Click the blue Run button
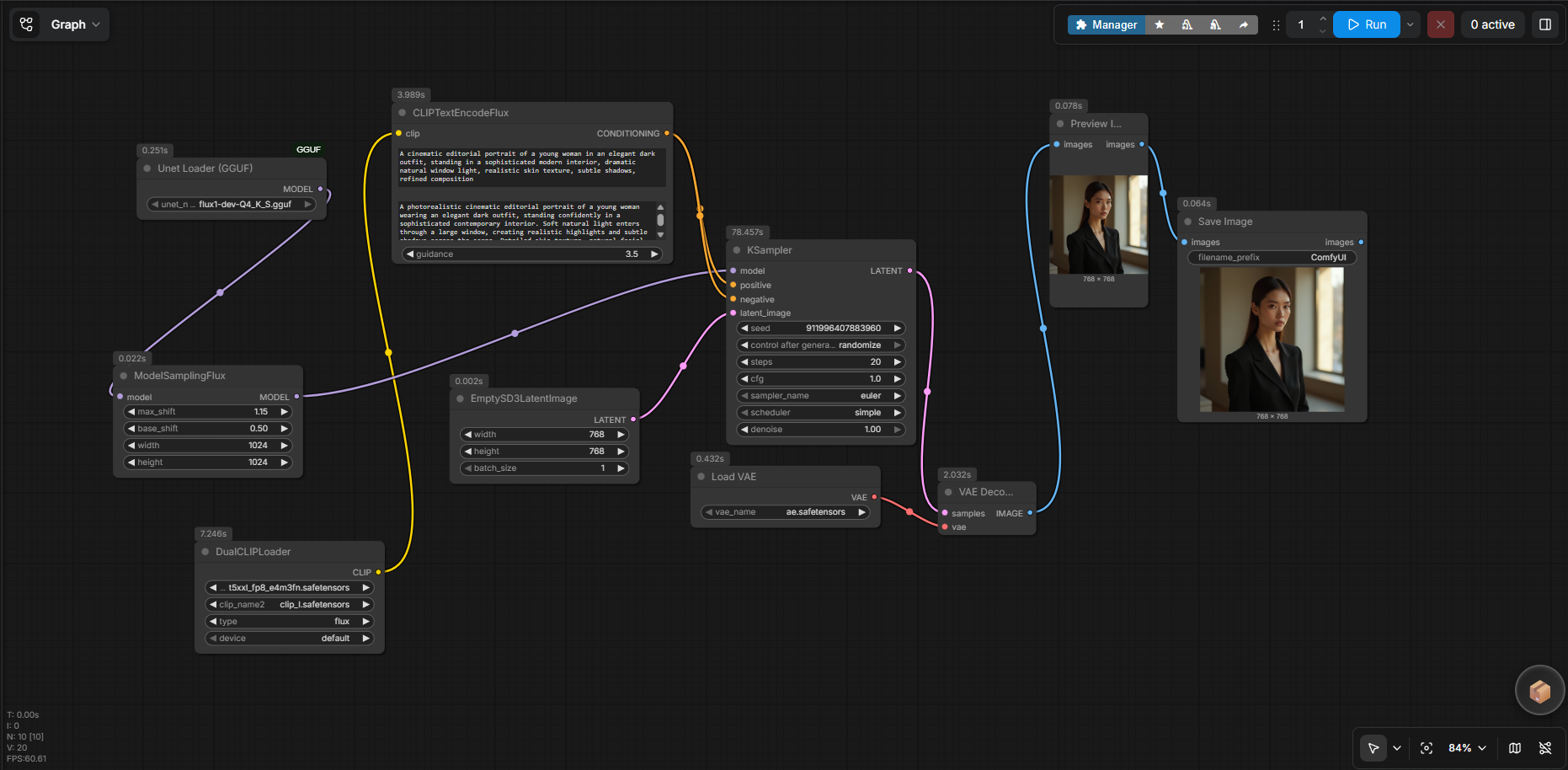1568x770 pixels. coord(1367,24)
